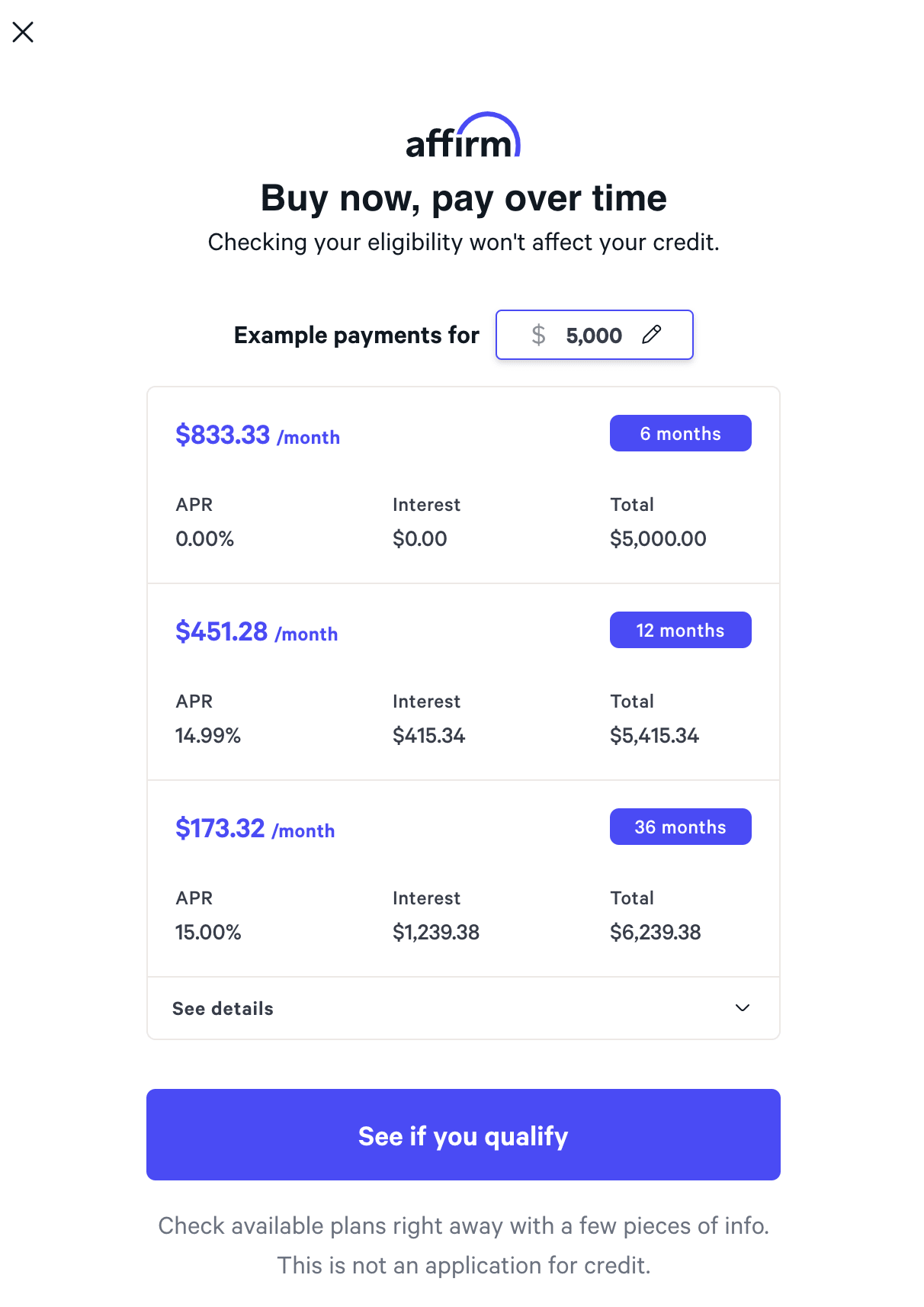The height and width of the screenshot is (1307, 924).
Task: Click the dollar sign in amount box
Action: [x=538, y=335]
